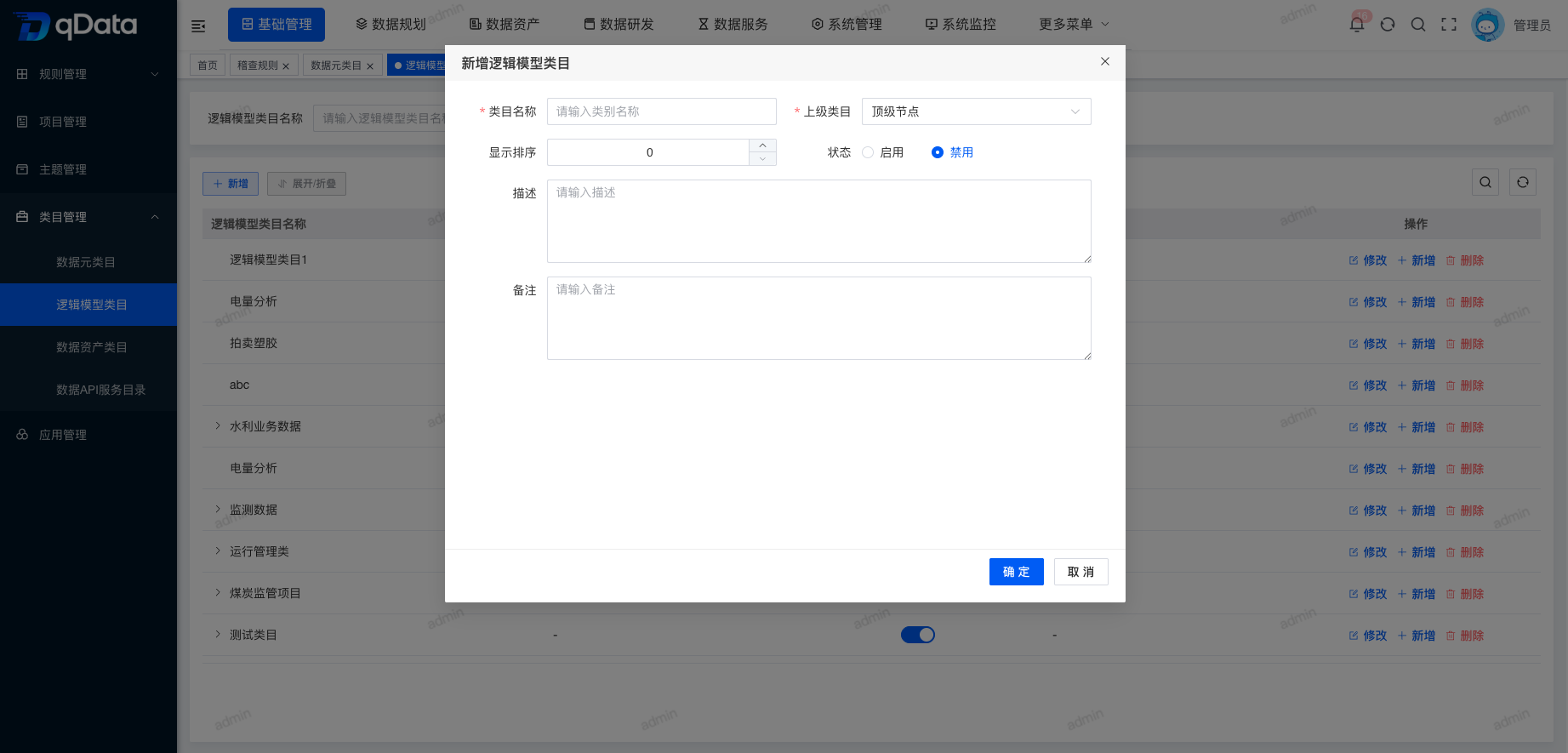This screenshot has width=1568, height=753.
Task: Click 修改 for 逻辑模型类目1 row
Action: click(1368, 260)
